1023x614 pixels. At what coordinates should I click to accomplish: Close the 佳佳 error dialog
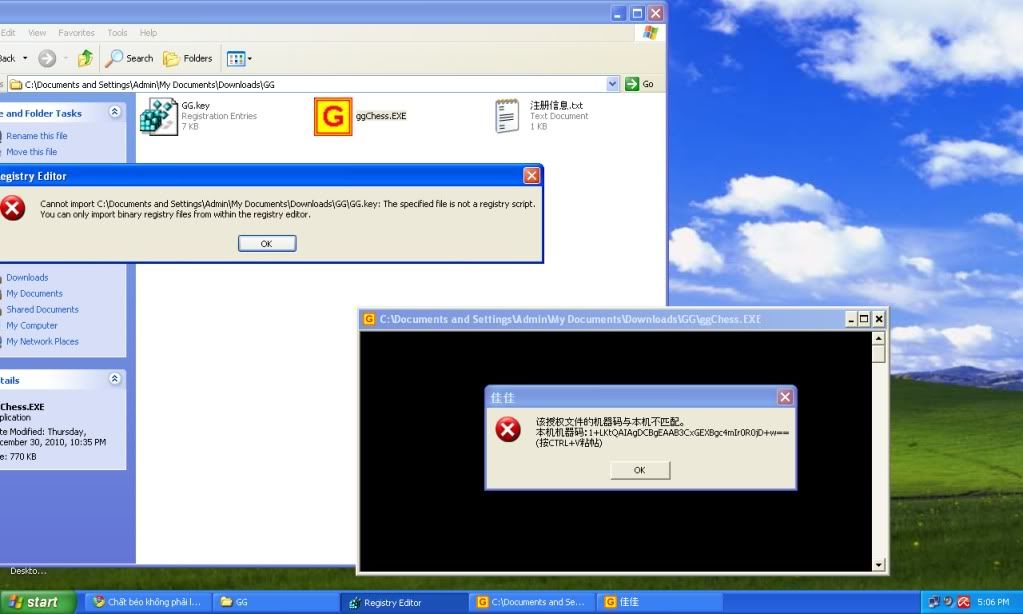[x=785, y=397]
